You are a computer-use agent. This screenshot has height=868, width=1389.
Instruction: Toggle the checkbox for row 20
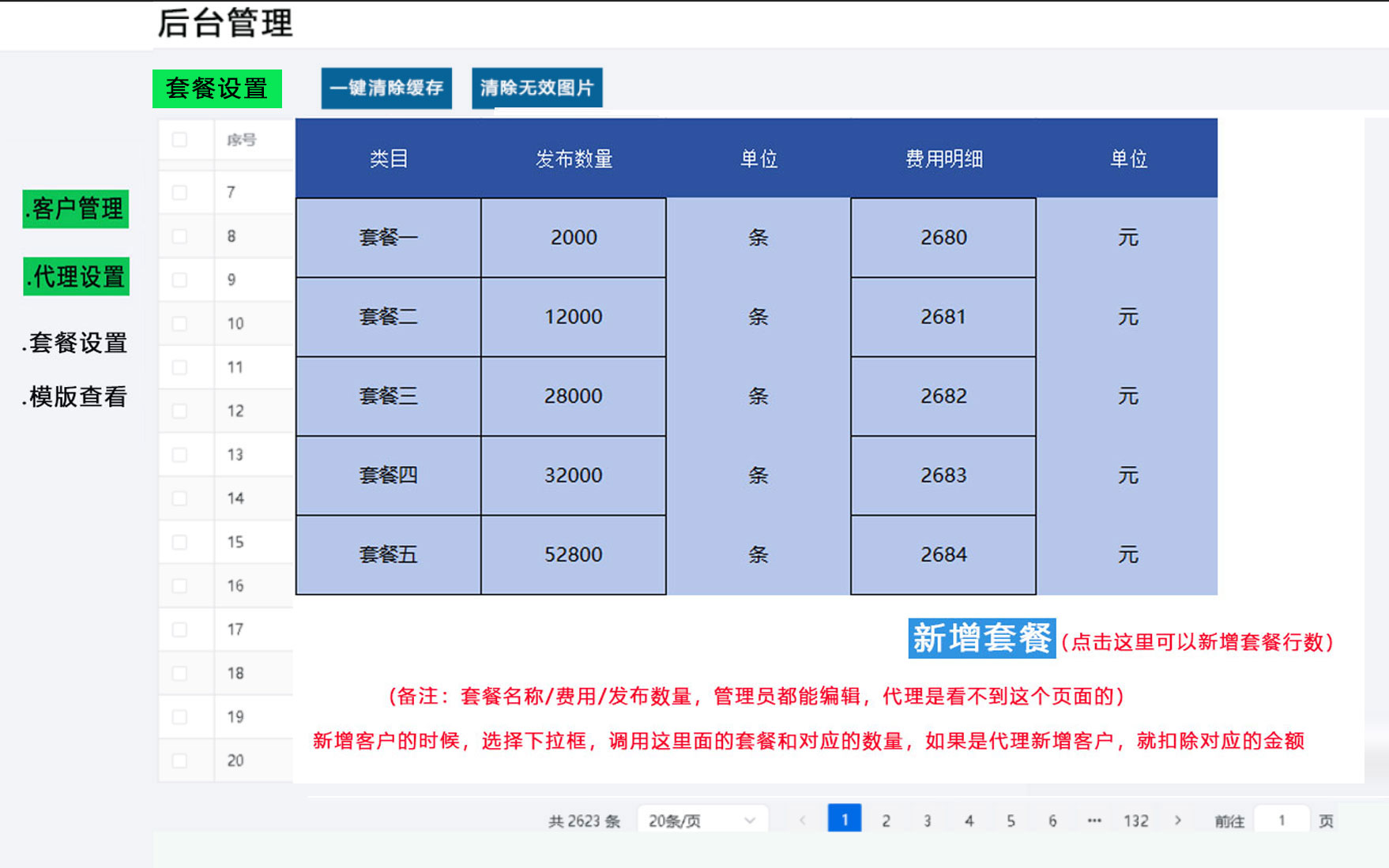[179, 761]
